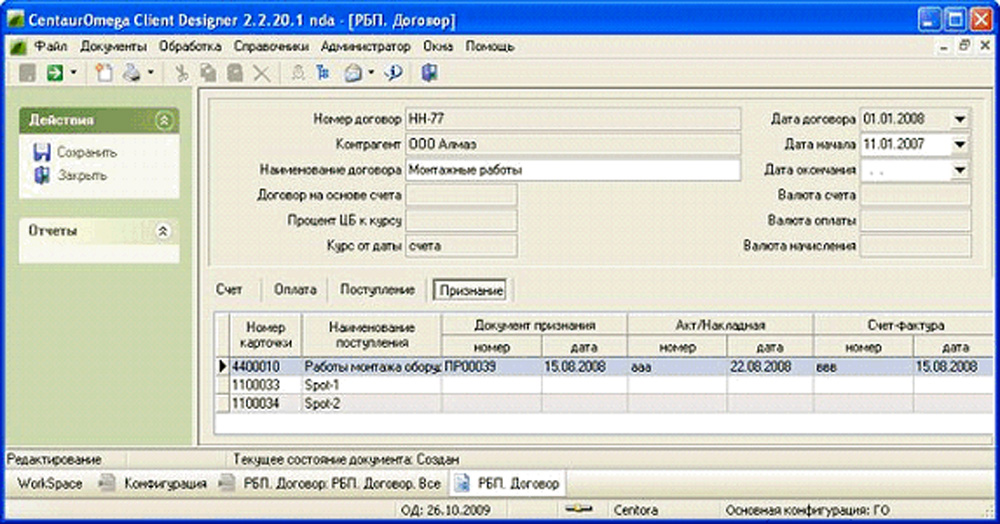This screenshot has height=524, width=1000.
Task: Click the delete X toolbar icon
Action: [x=261, y=72]
